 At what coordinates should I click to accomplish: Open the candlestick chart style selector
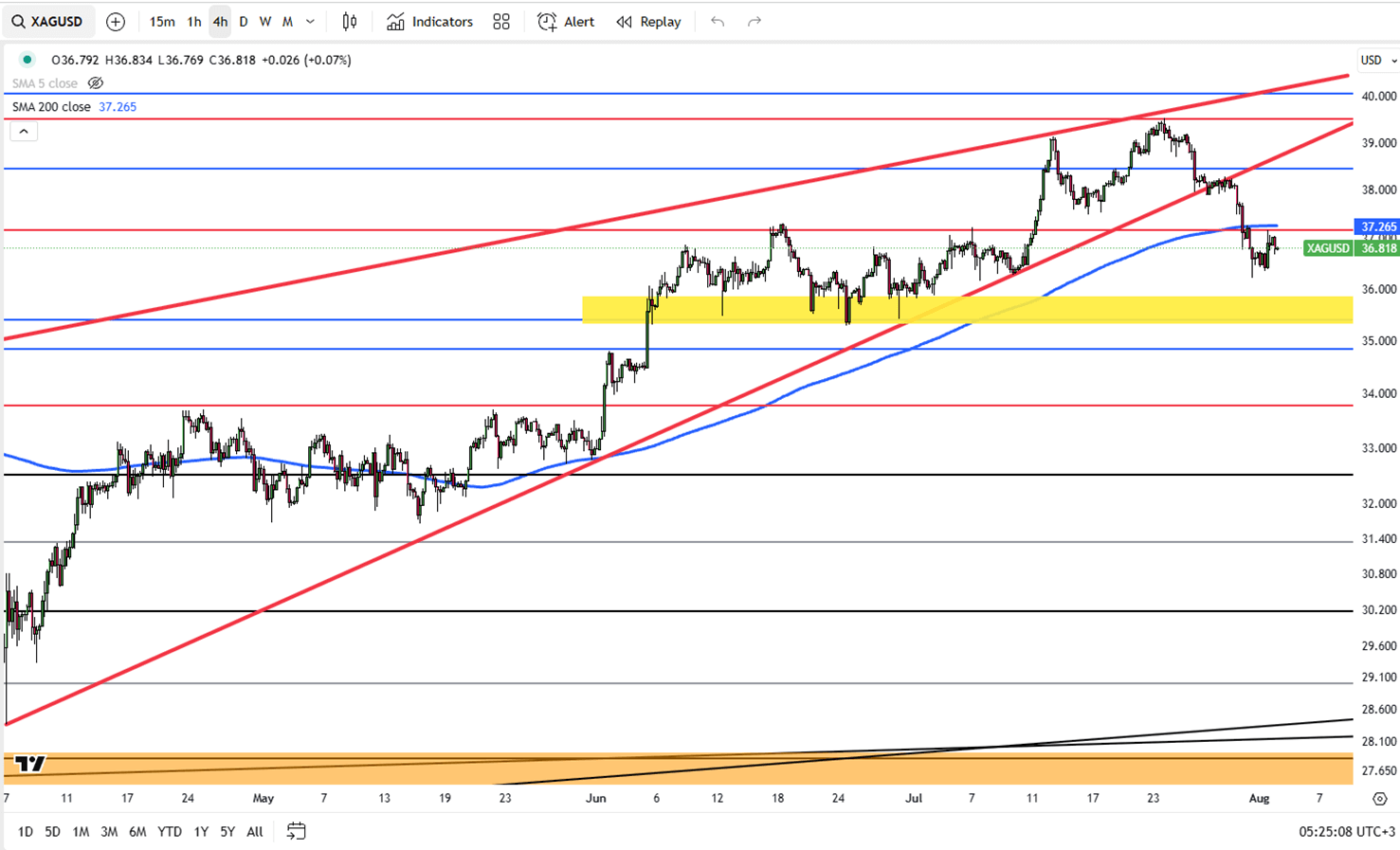[x=350, y=22]
